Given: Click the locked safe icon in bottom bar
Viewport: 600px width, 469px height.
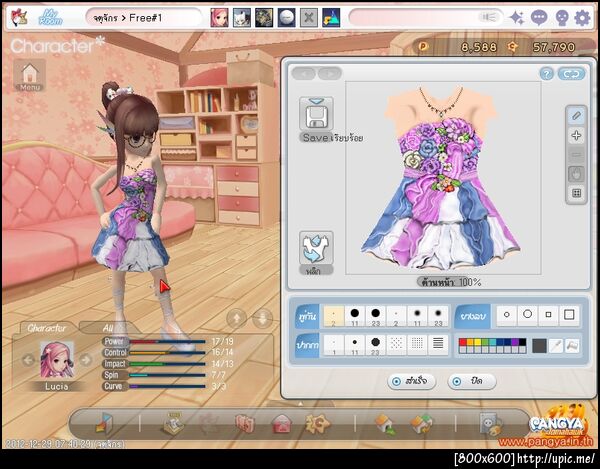Looking at the screenshot, I should [x=491, y=424].
